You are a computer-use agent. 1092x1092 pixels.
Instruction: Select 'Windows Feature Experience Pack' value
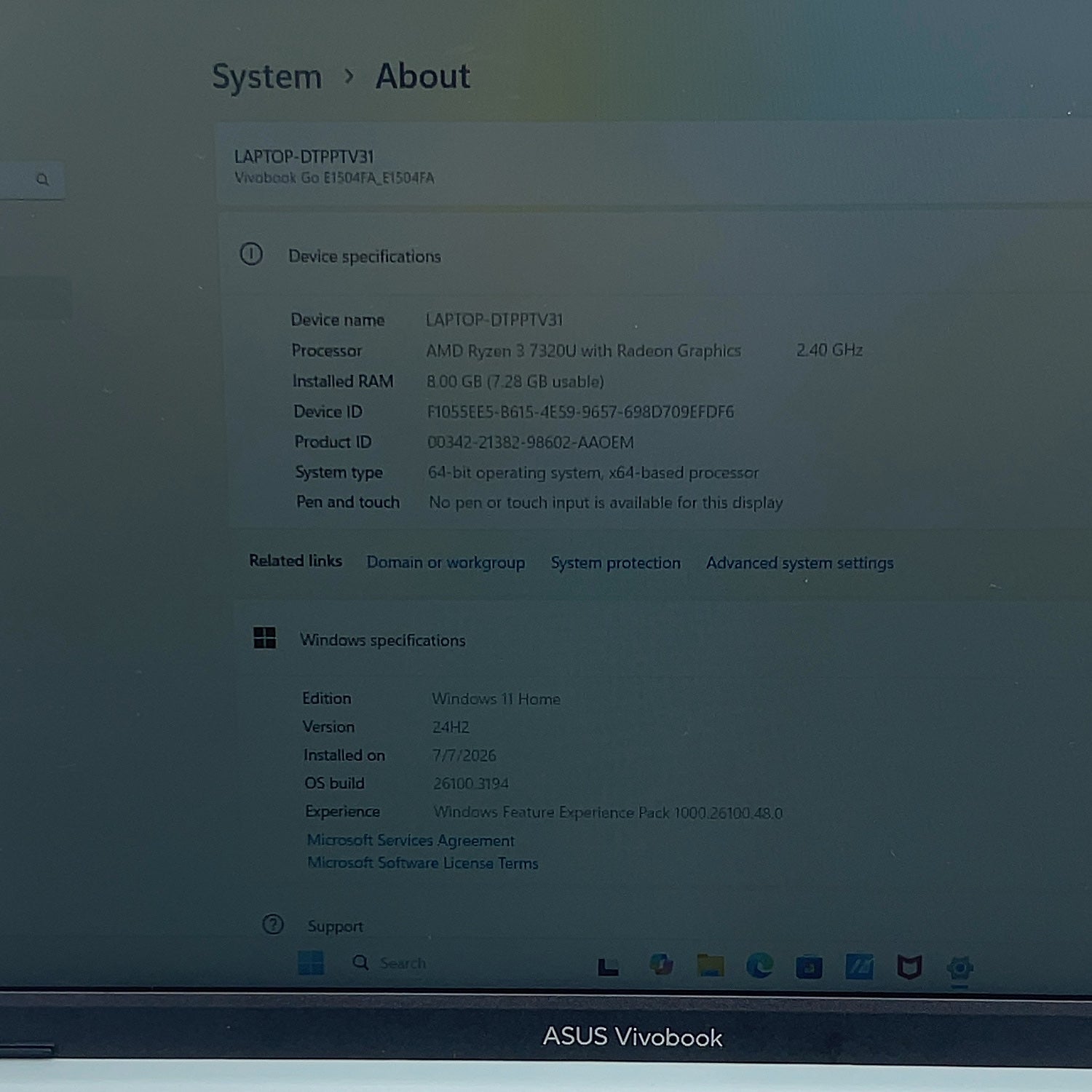[x=608, y=812]
